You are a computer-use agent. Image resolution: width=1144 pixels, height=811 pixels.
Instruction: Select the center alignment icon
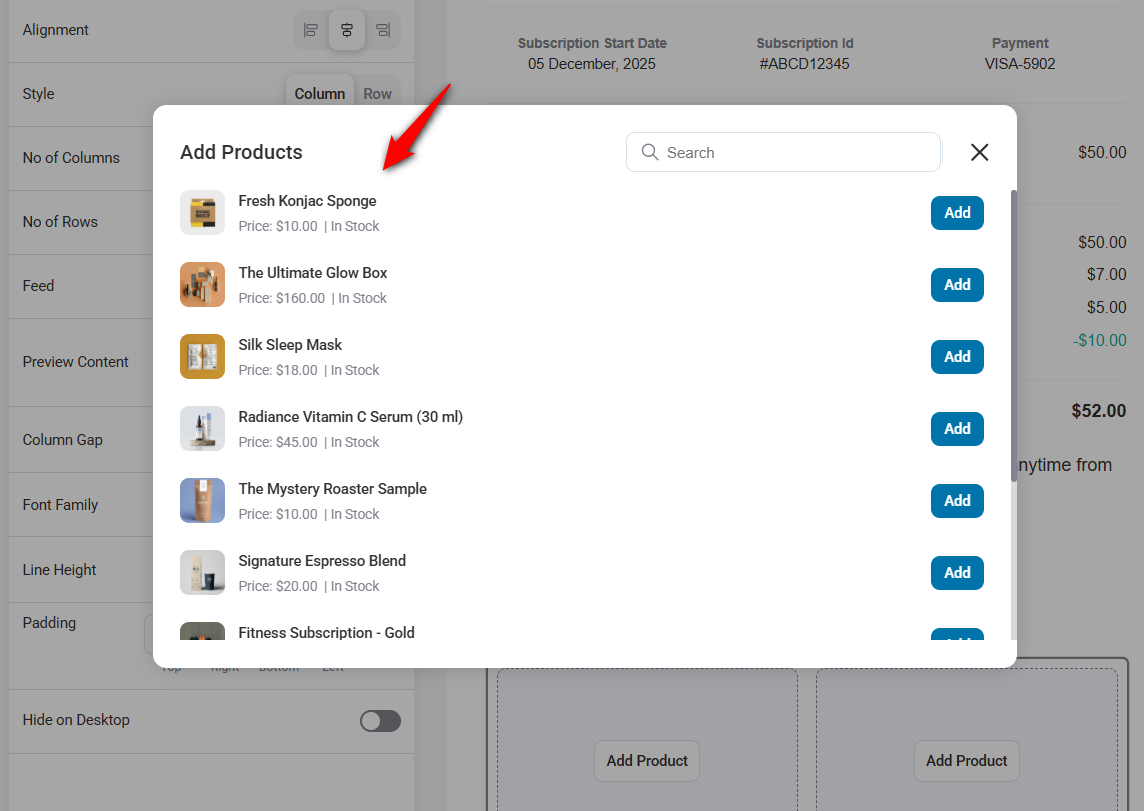(x=346, y=30)
